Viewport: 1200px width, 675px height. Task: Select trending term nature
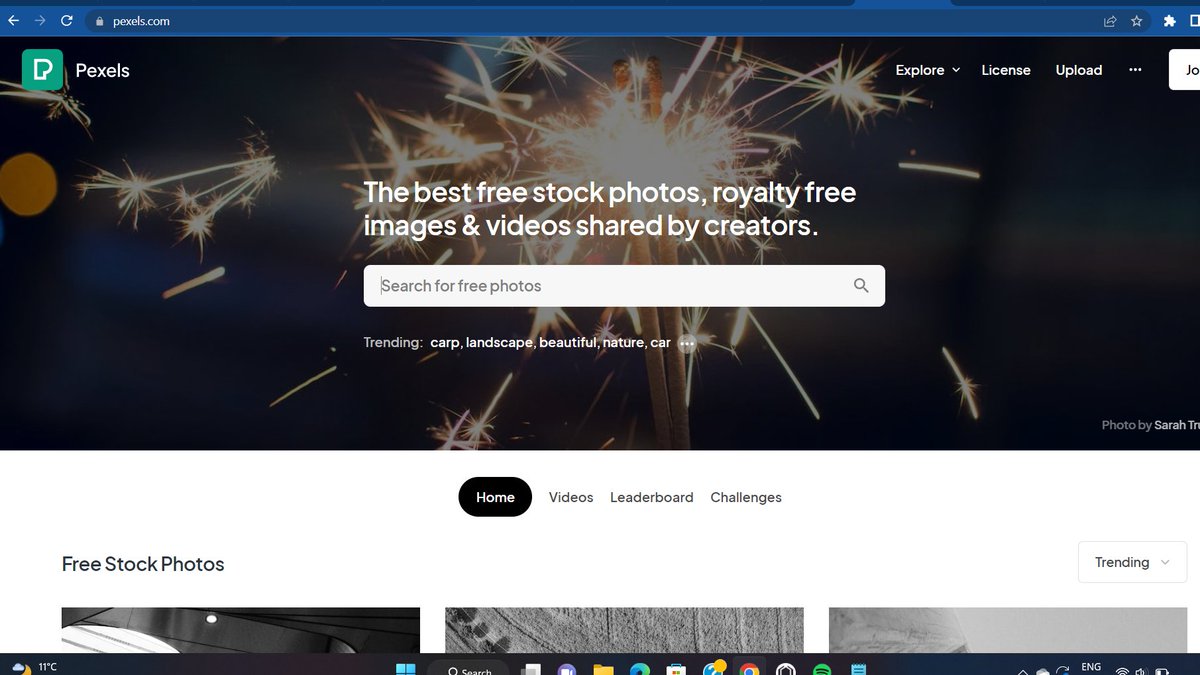click(x=623, y=342)
